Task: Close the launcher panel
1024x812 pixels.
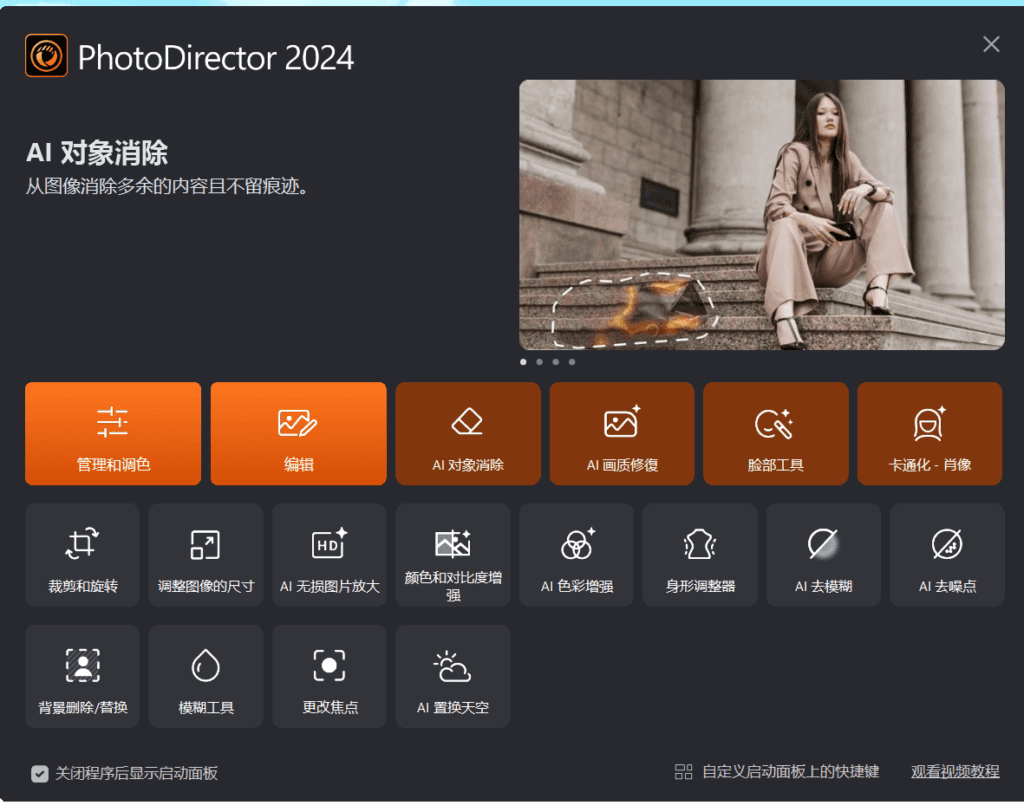Action: tap(991, 44)
